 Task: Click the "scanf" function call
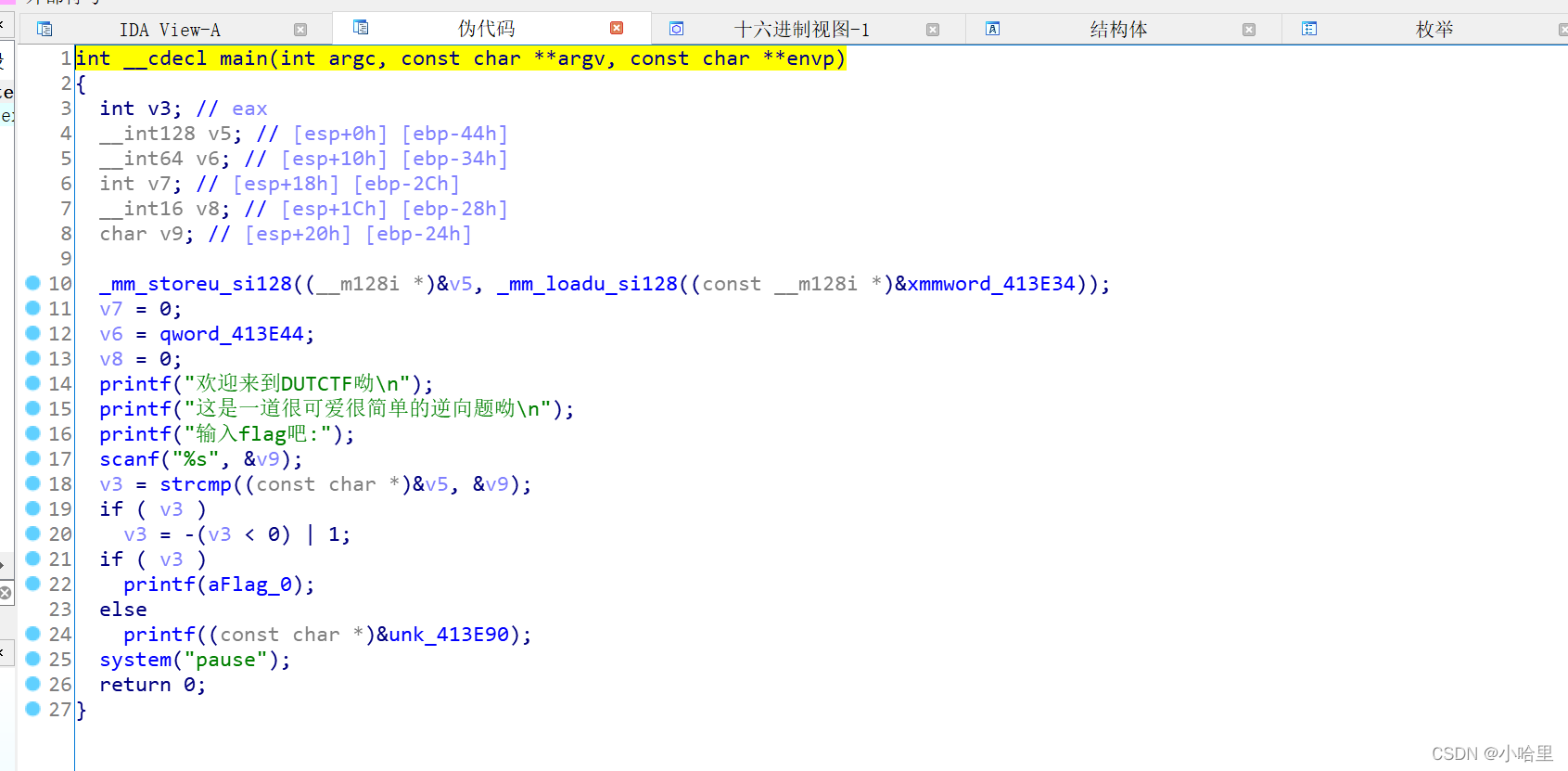coord(130,459)
